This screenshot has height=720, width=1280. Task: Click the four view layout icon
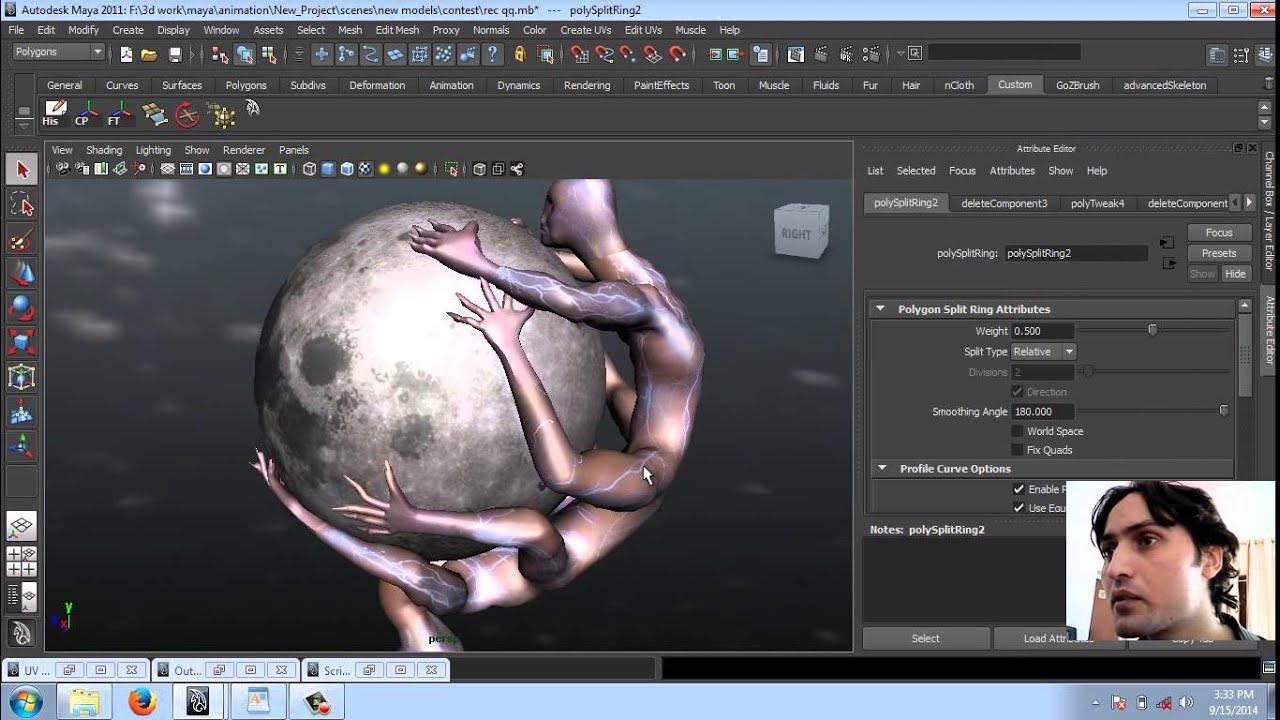[x=22, y=561]
